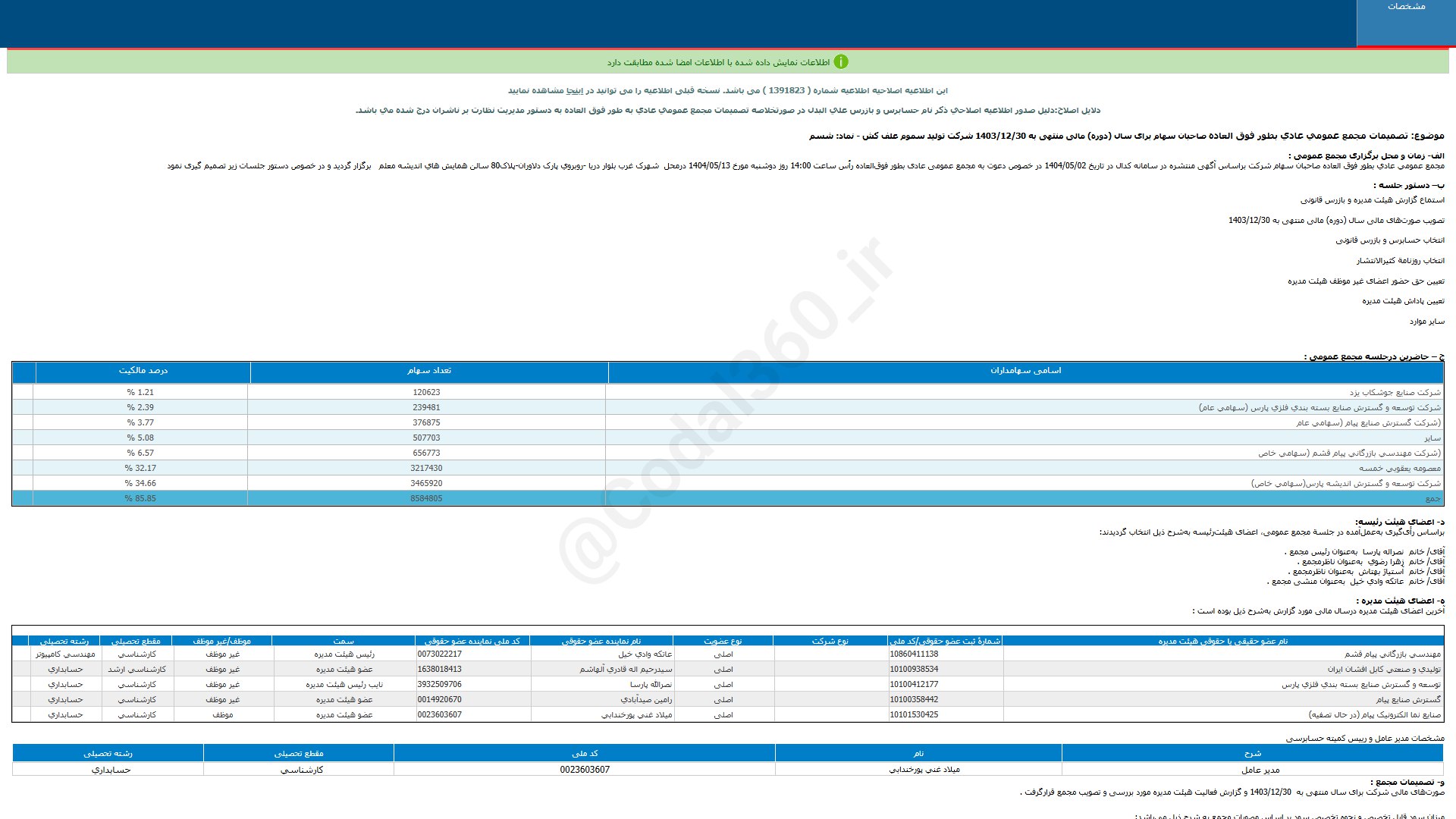The height and width of the screenshot is (819, 1456).
Task: Click board member گسترش صنایع پیام
Action: point(1408,700)
